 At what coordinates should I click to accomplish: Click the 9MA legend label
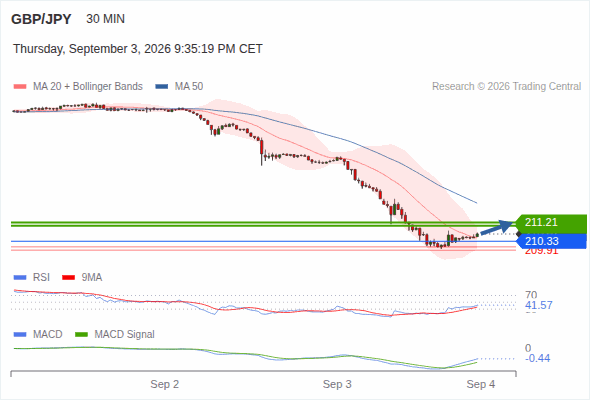point(92,278)
